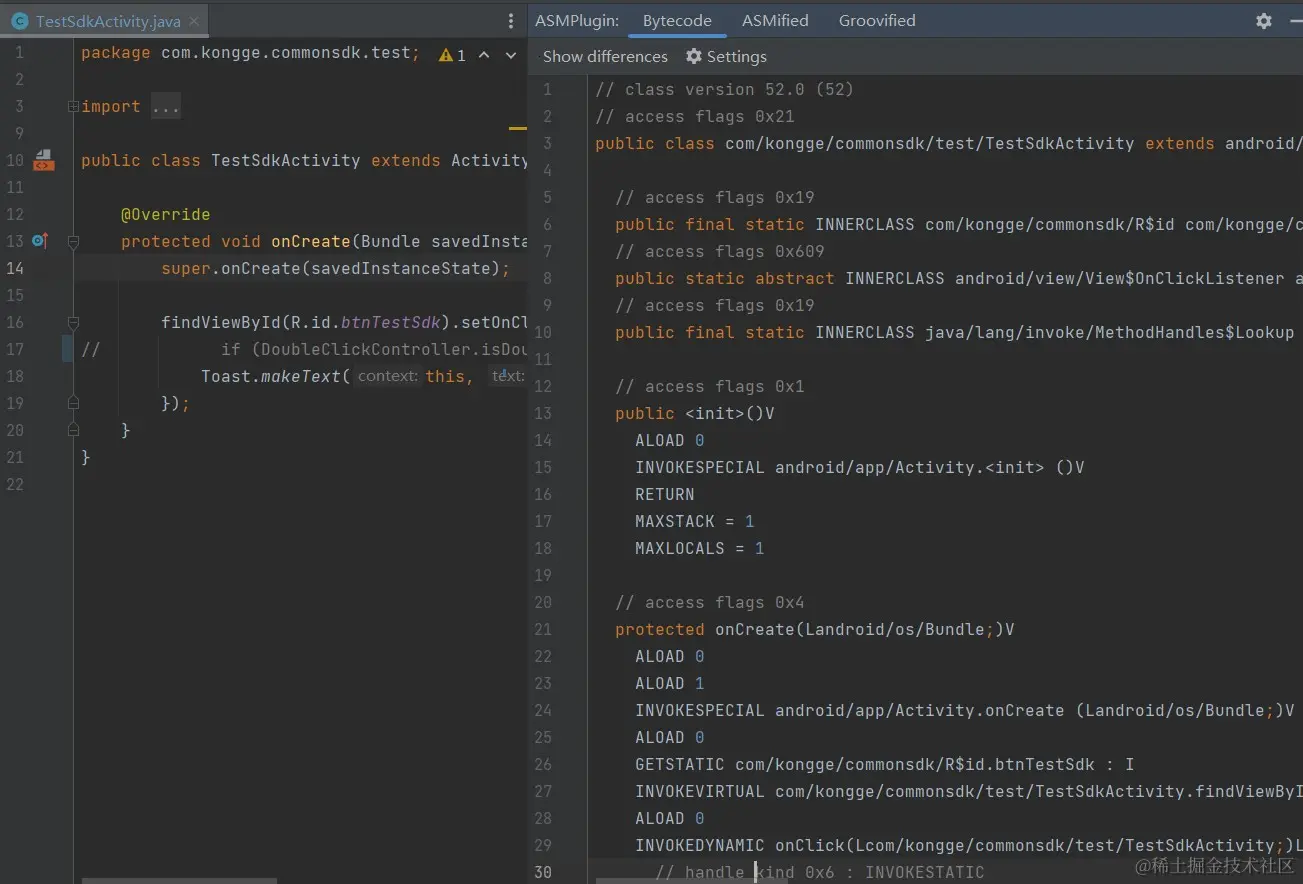Screen dimensions: 1303x884
Task: Click Show differences in ASMPlugin
Action: pos(605,57)
